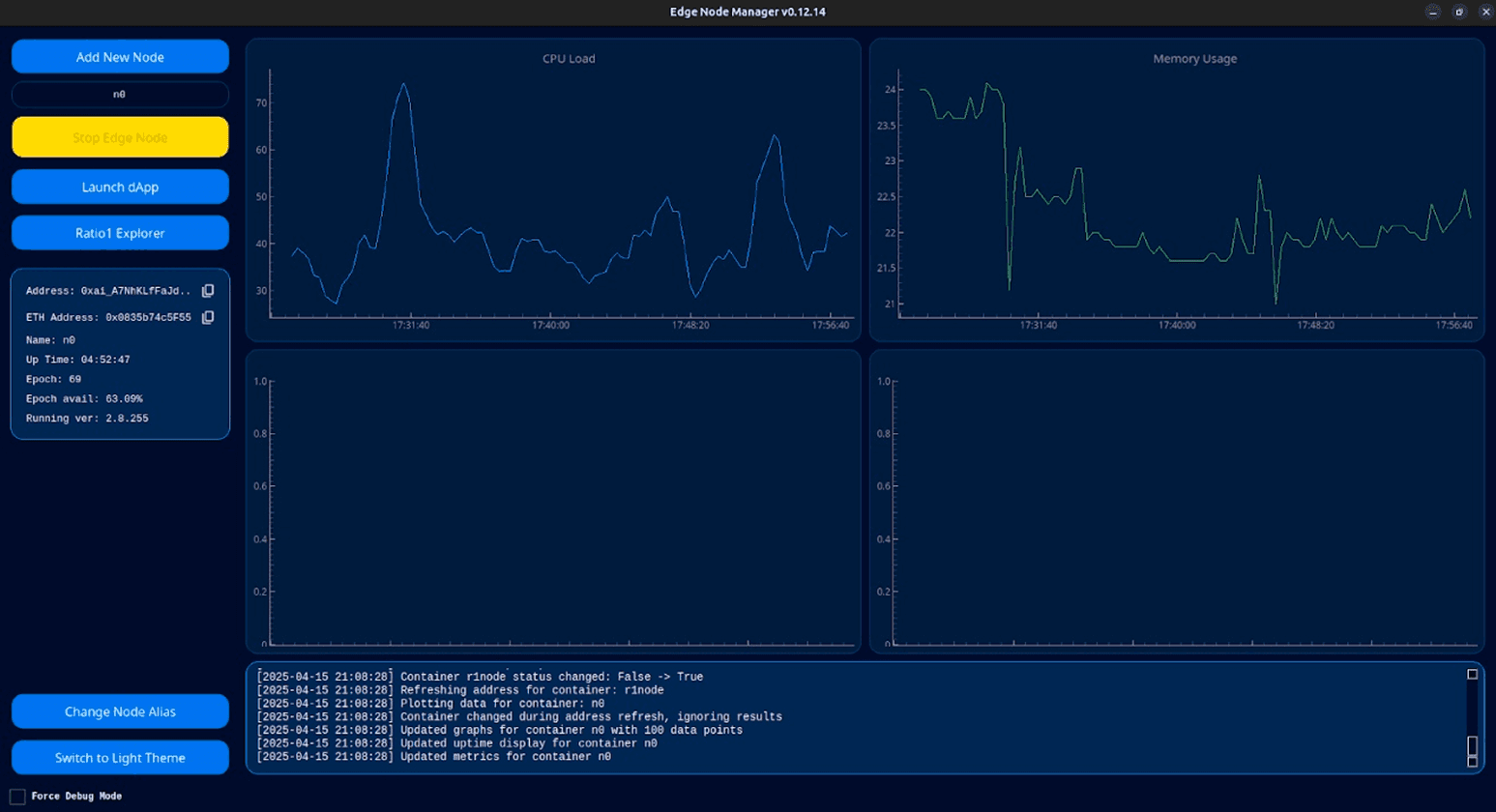Image resolution: width=1496 pixels, height=812 pixels.
Task: Copy the ETH Address to clipboard
Action: (208, 317)
